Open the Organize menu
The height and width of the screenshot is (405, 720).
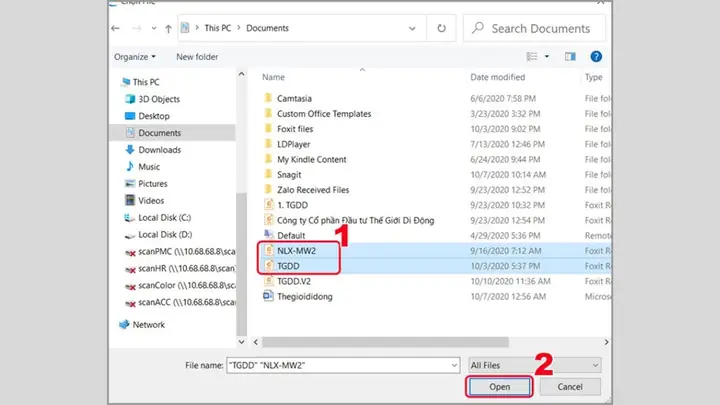coord(135,57)
